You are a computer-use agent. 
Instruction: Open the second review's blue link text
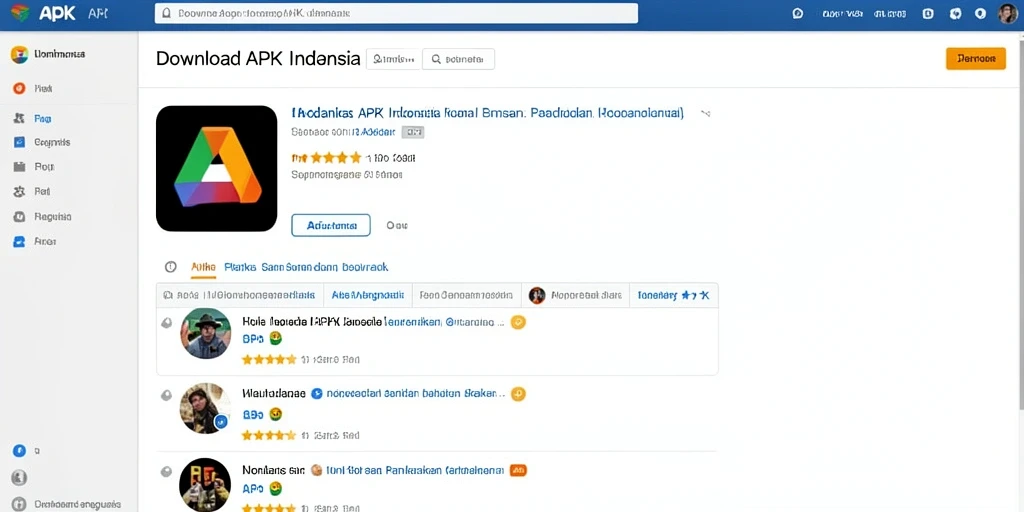415,394
